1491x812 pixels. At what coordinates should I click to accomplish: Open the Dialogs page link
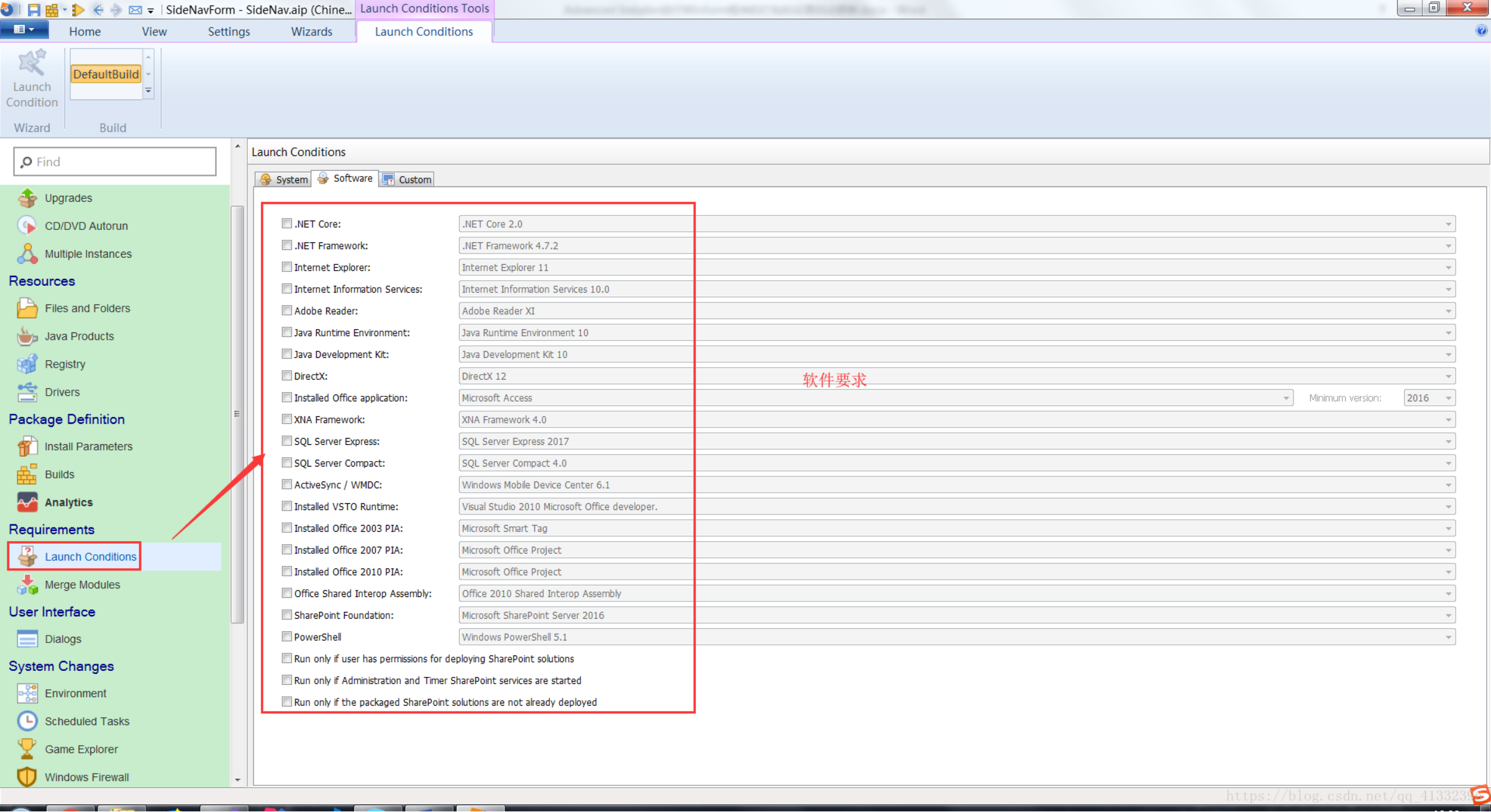point(63,639)
